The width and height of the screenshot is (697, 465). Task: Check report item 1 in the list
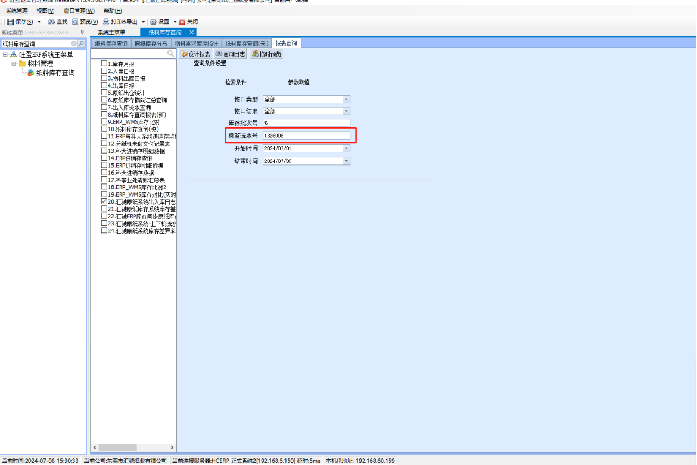click(104, 64)
